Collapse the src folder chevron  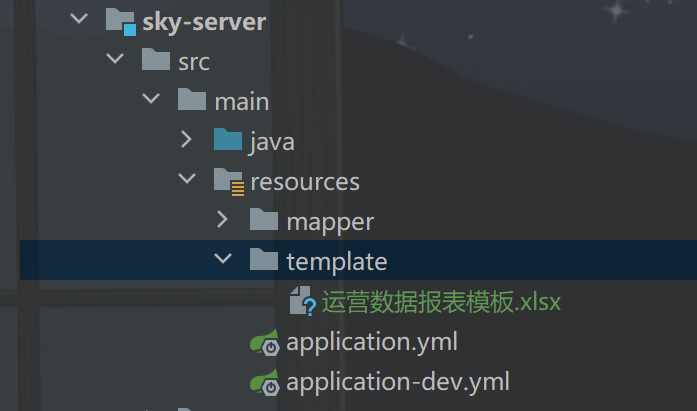[115, 58]
